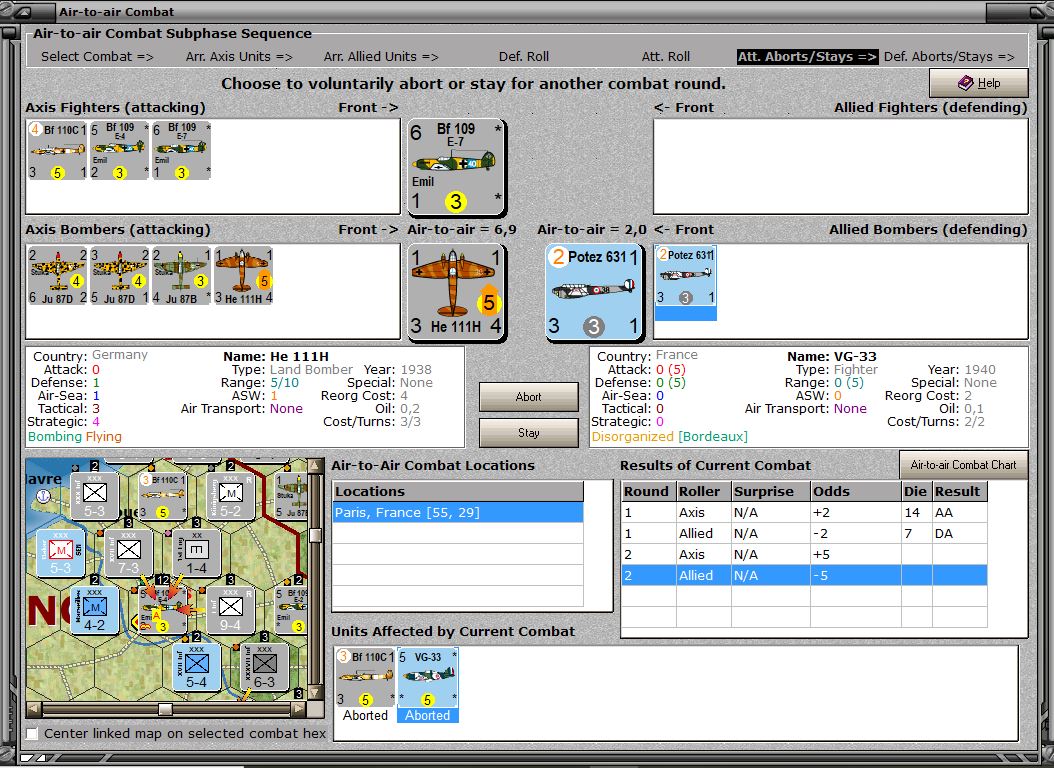Screen dimensions: 1054x768
Task: Select the Bf 109 E-4 counter in Axis Fighters
Action: coord(119,151)
